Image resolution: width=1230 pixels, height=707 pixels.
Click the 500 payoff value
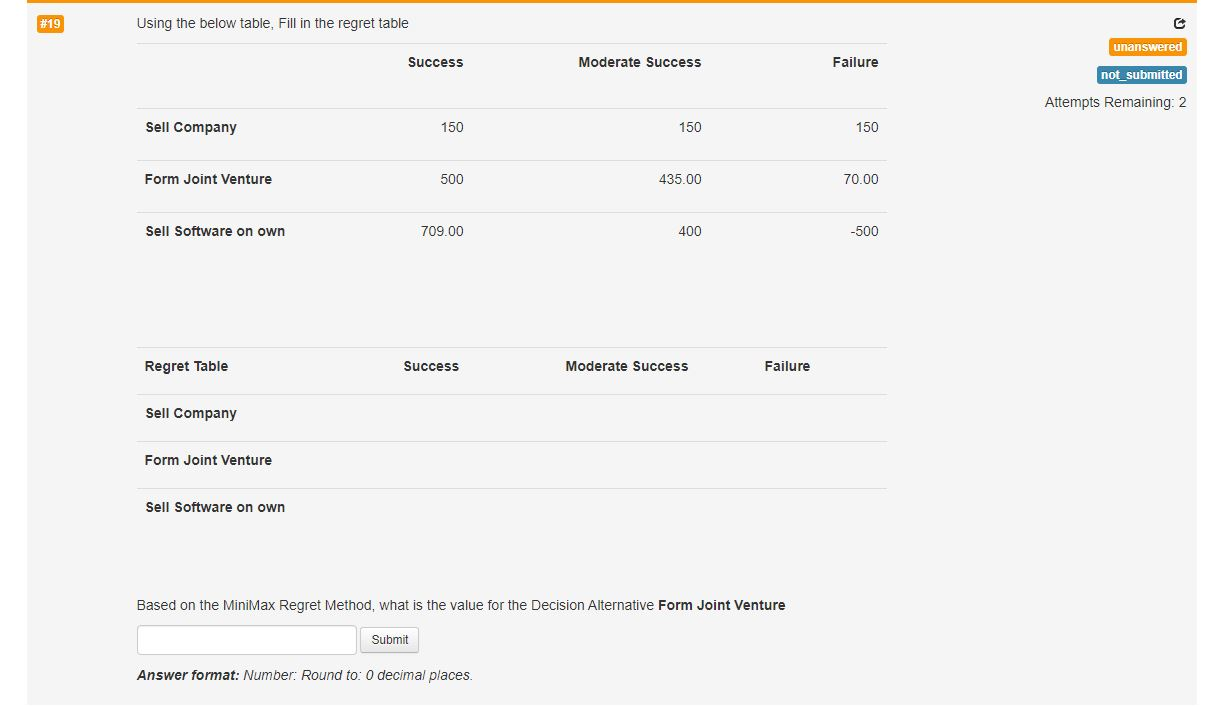(452, 179)
